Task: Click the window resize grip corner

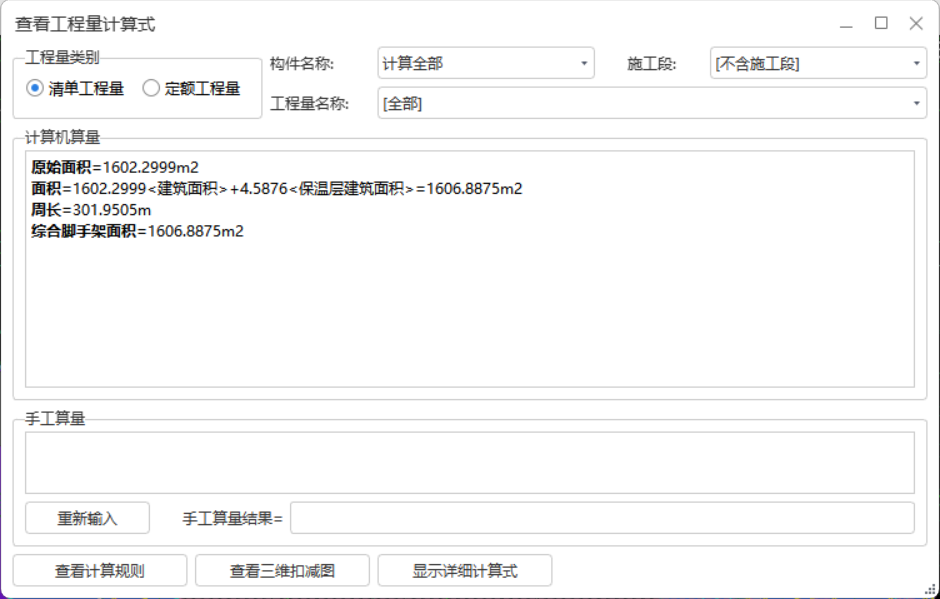Action: pyautogui.click(x=930, y=590)
